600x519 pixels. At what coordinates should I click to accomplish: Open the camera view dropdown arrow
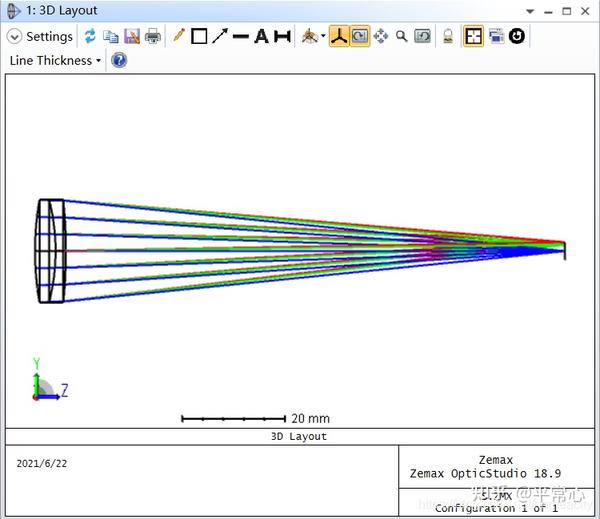pyautogui.click(x=323, y=36)
